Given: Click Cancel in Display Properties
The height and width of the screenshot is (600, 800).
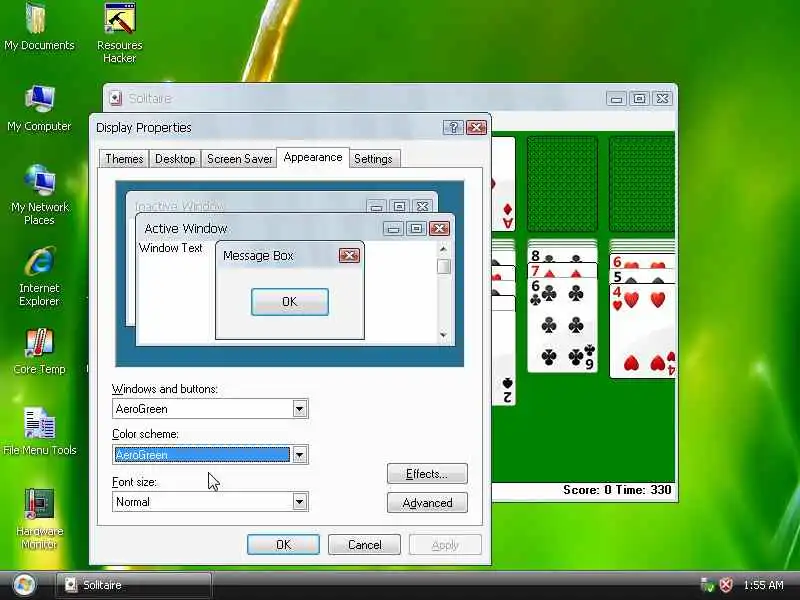Looking at the screenshot, I should pos(364,544).
